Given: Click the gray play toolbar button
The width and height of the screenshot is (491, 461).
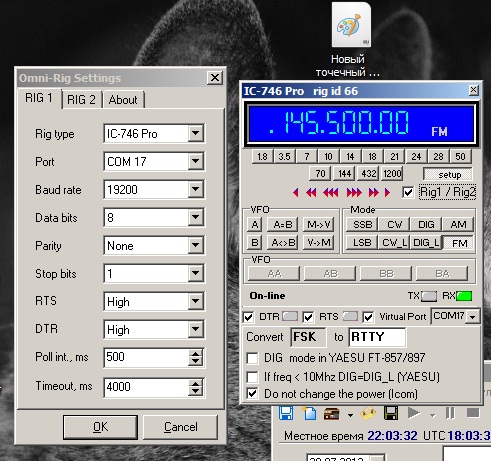Looking at the screenshot, I should 414,413.
